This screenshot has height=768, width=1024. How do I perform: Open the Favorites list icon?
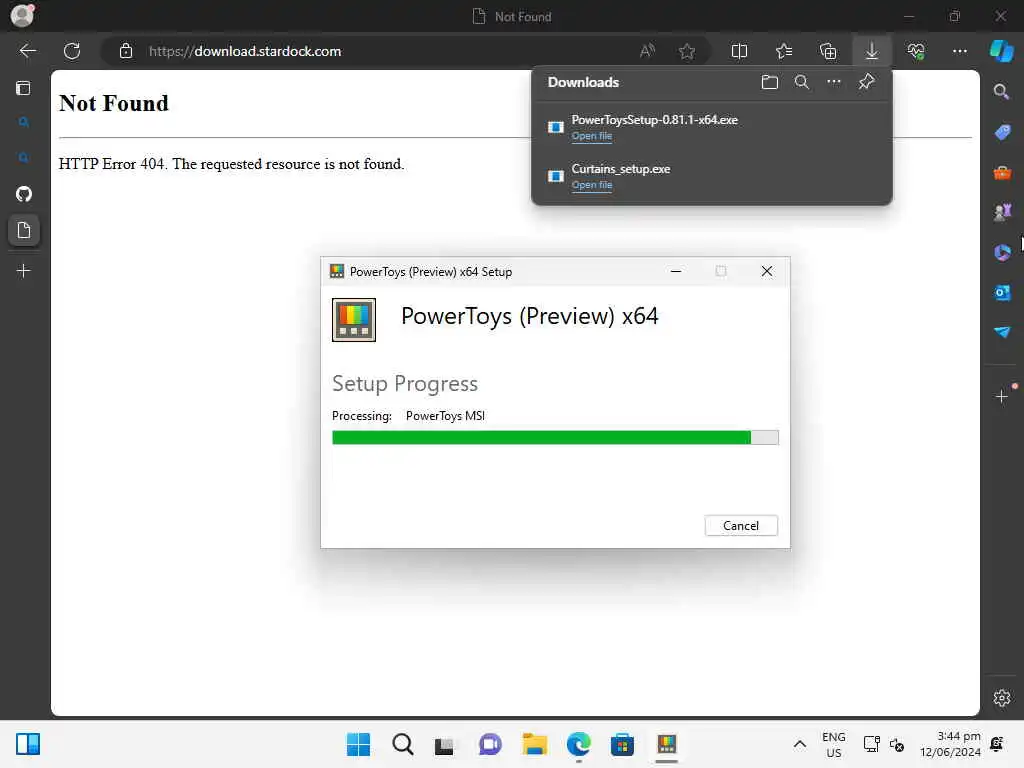784,51
